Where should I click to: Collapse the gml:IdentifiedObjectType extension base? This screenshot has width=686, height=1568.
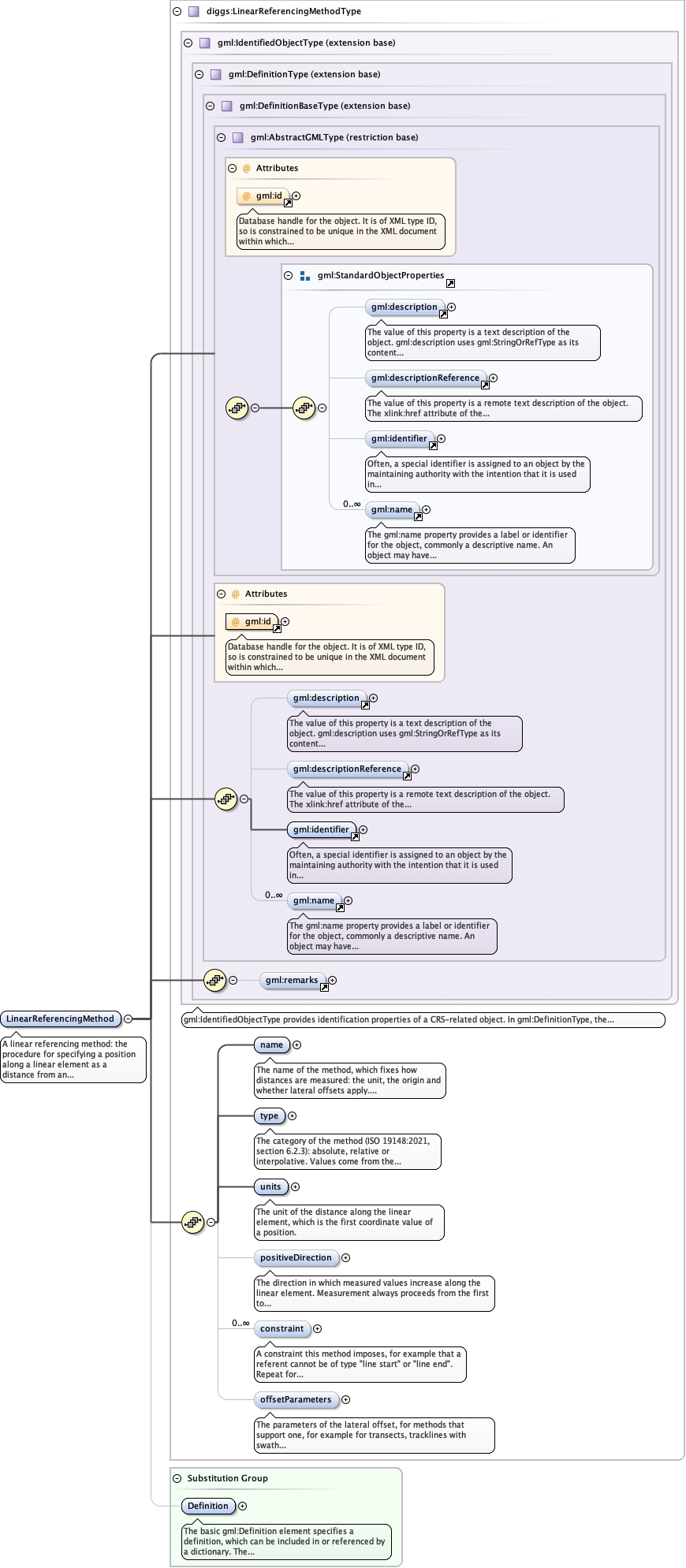pos(188,43)
